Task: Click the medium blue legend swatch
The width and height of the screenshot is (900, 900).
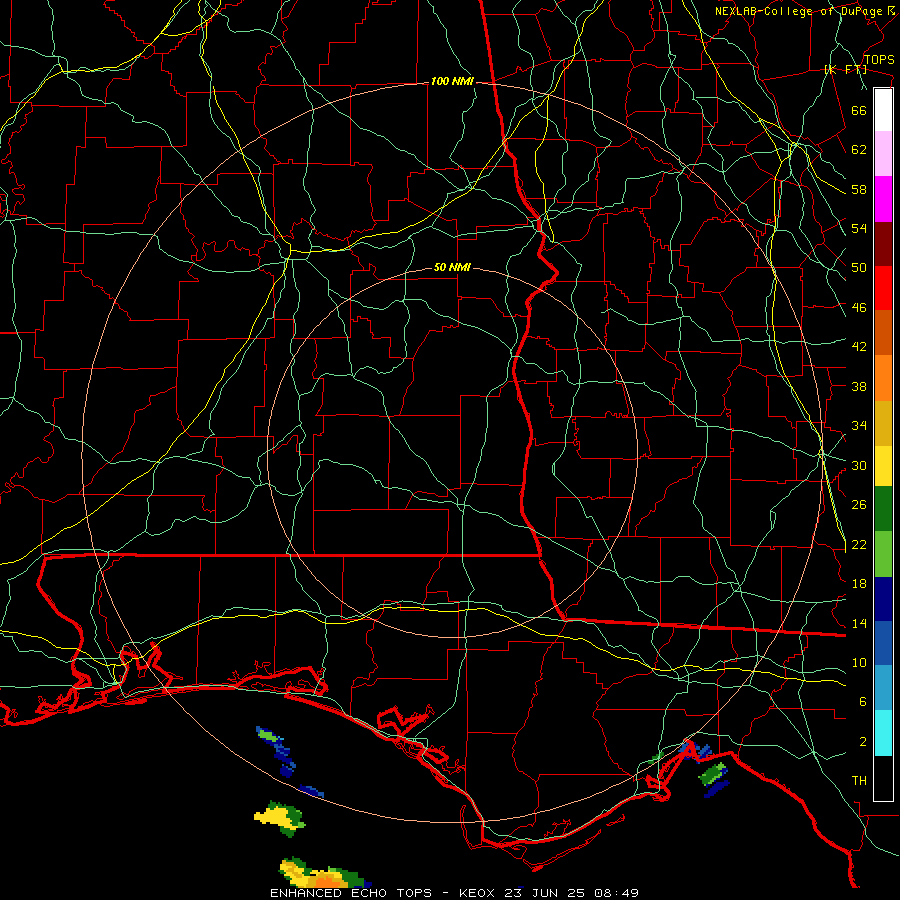Action: point(883,643)
